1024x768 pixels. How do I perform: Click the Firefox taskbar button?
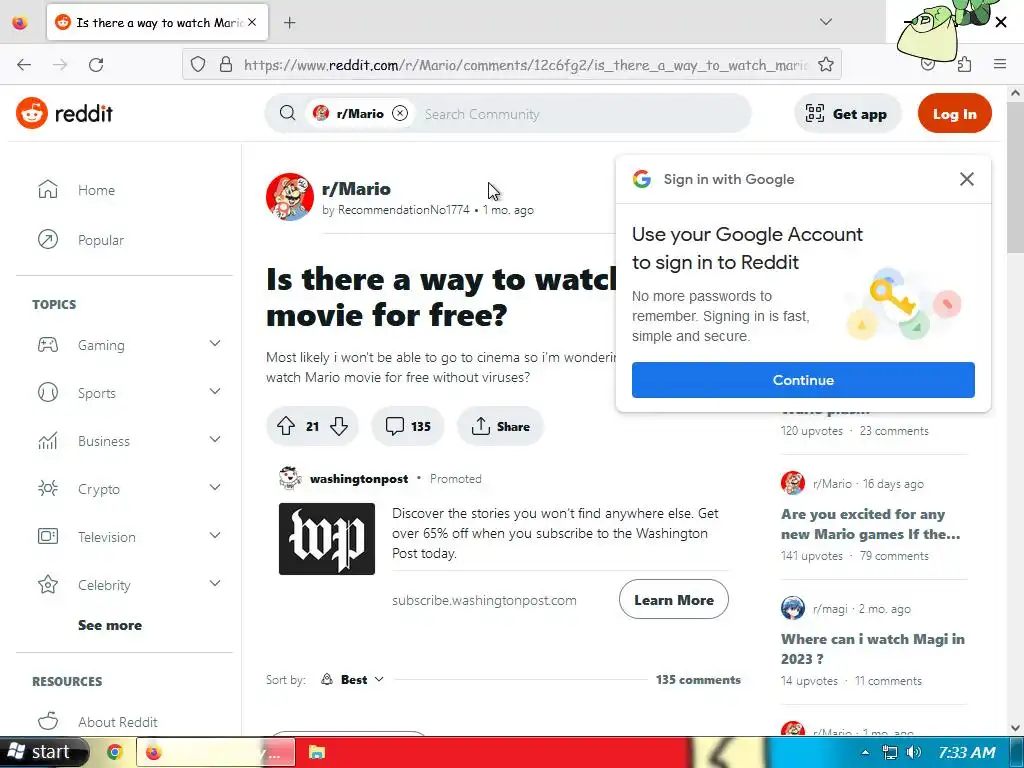[216, 752]
